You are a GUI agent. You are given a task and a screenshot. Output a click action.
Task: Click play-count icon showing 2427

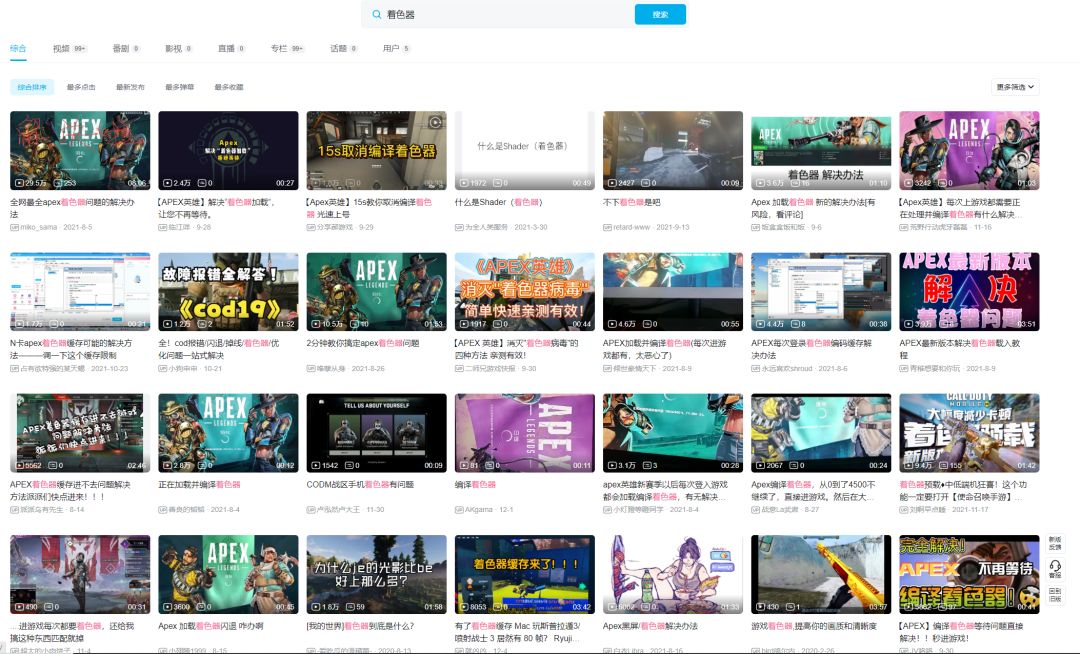[612, 183]
